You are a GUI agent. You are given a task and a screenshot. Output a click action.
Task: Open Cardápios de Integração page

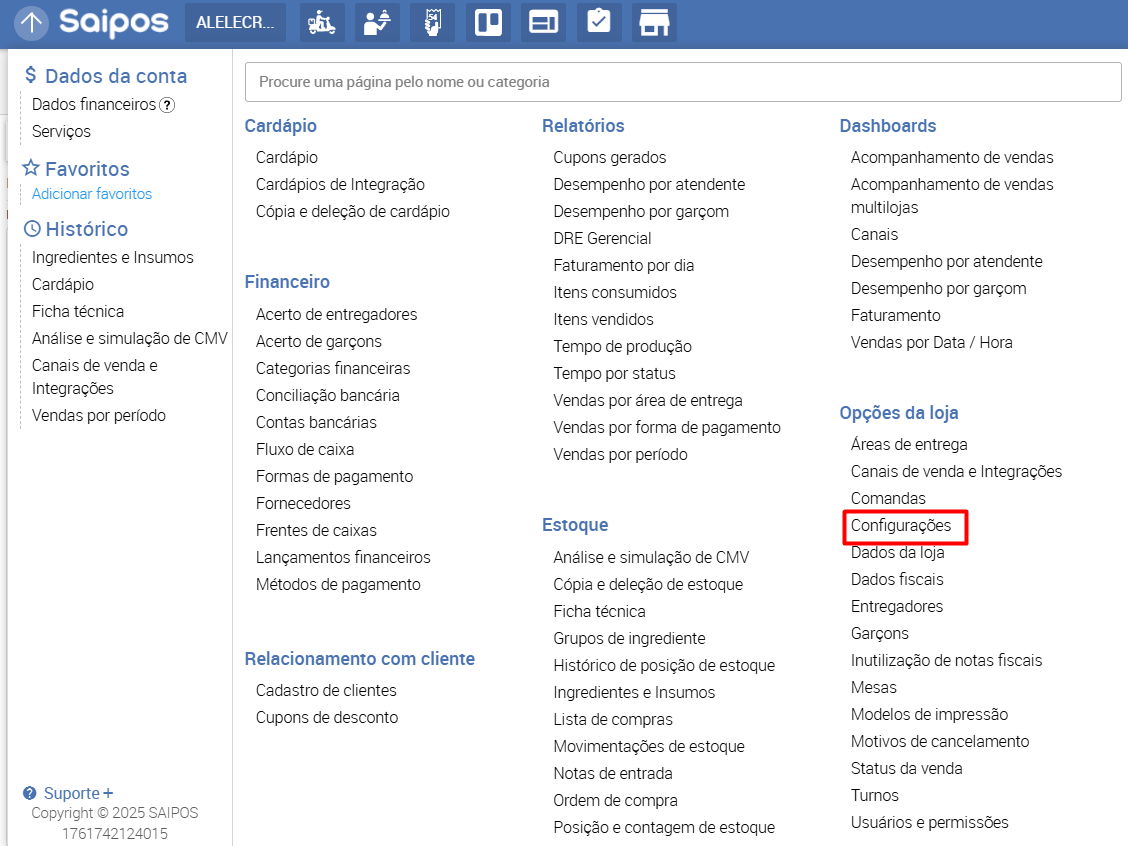(340, 184)
